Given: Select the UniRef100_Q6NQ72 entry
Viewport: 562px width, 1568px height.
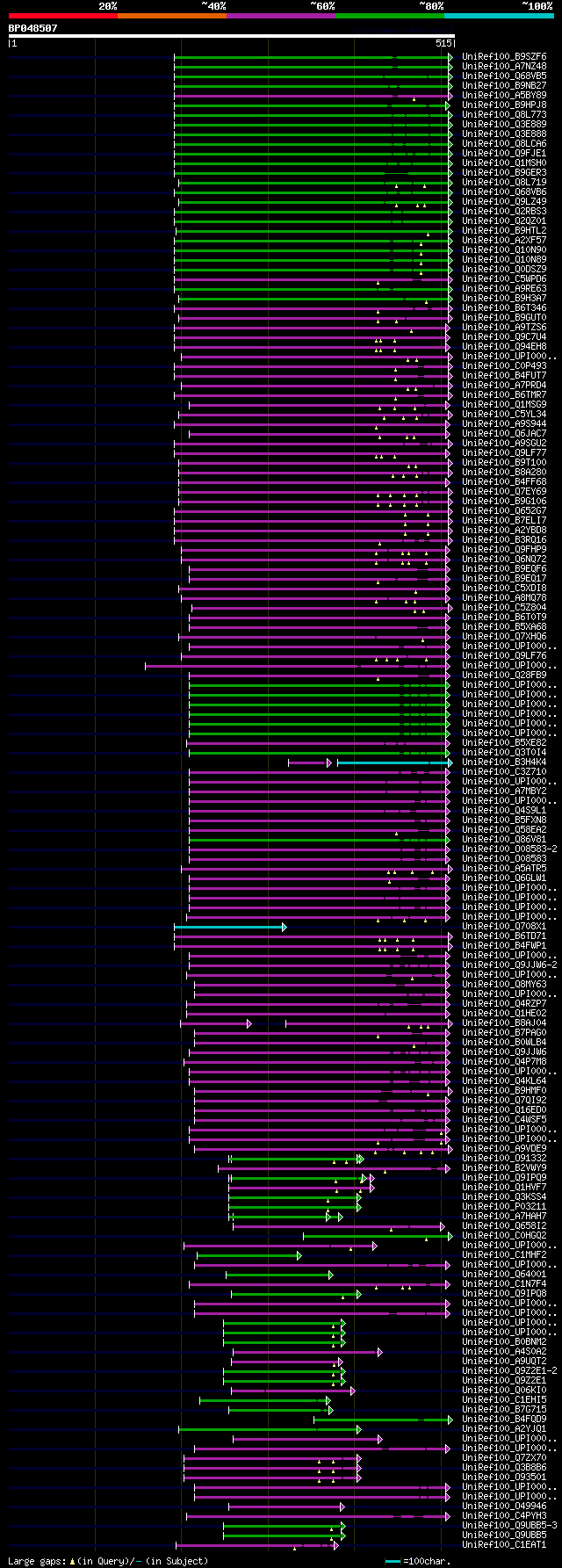Looking at the screenshot, I should point(504,560).
